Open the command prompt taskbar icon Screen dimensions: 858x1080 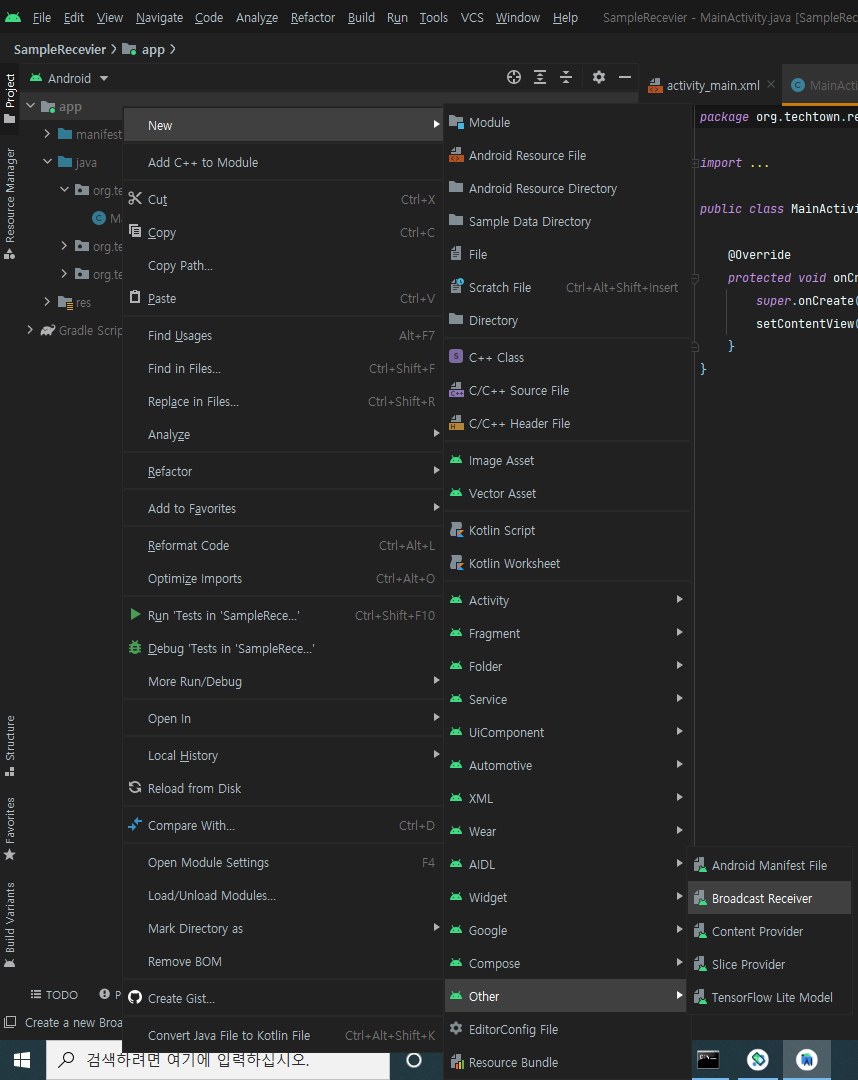tap(708, 1060)
